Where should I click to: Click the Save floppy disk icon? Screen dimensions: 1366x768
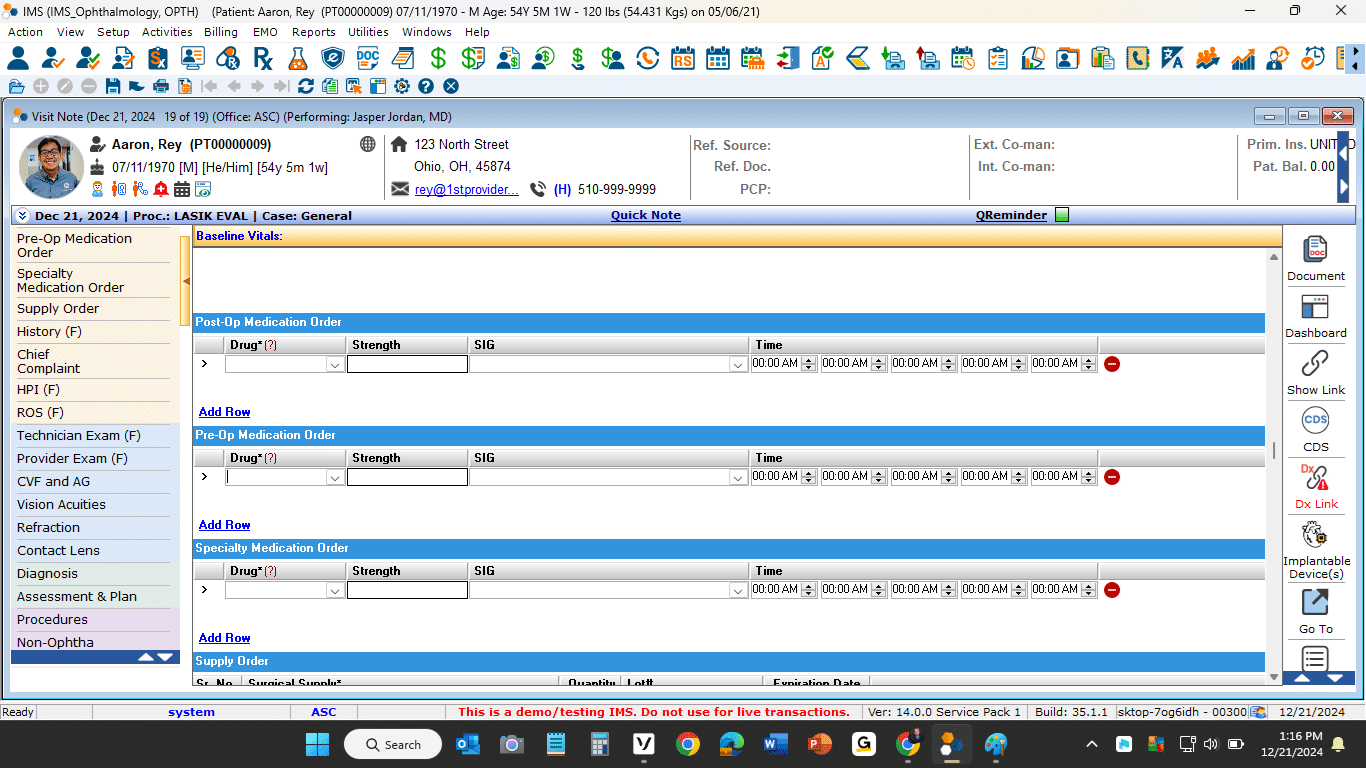coord(112,87)
